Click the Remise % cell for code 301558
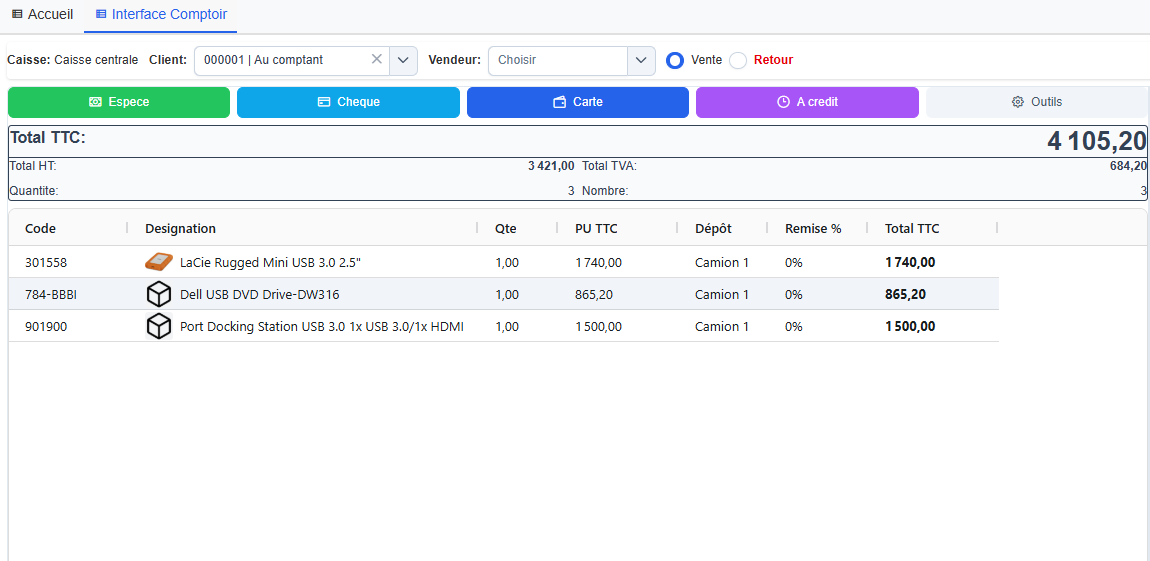 tap(794, 262)
